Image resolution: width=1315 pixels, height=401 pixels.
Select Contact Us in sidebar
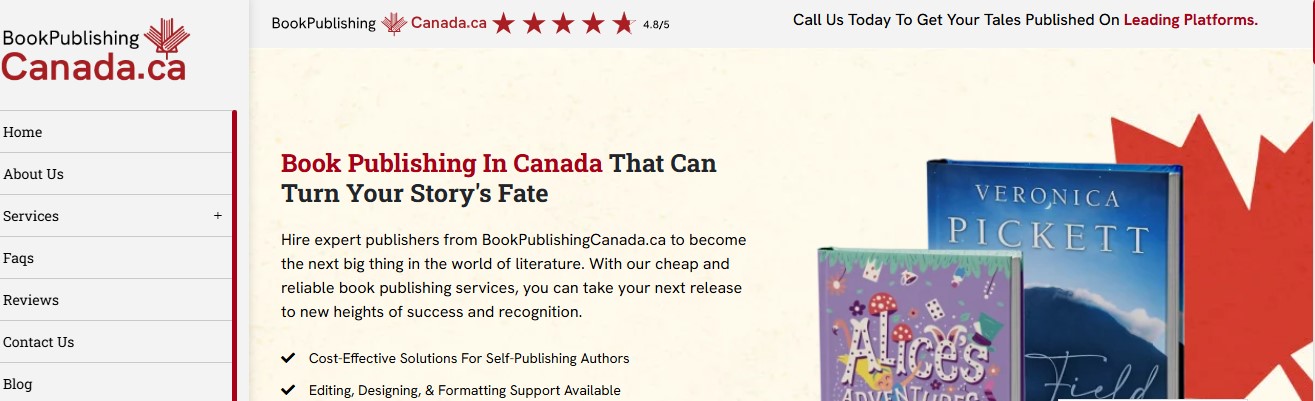coord(39,342)
